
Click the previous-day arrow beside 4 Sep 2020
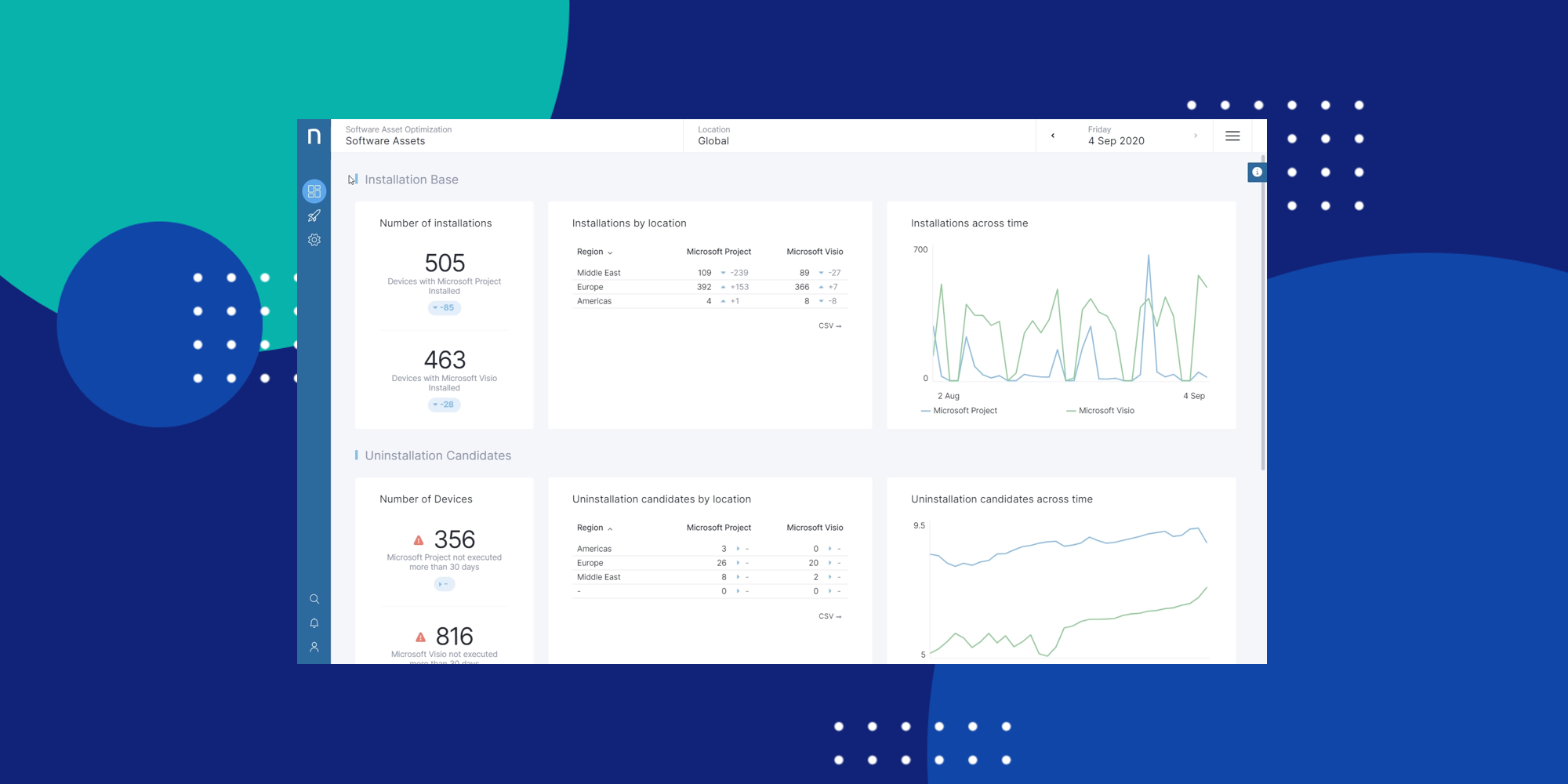(1052, 136)
